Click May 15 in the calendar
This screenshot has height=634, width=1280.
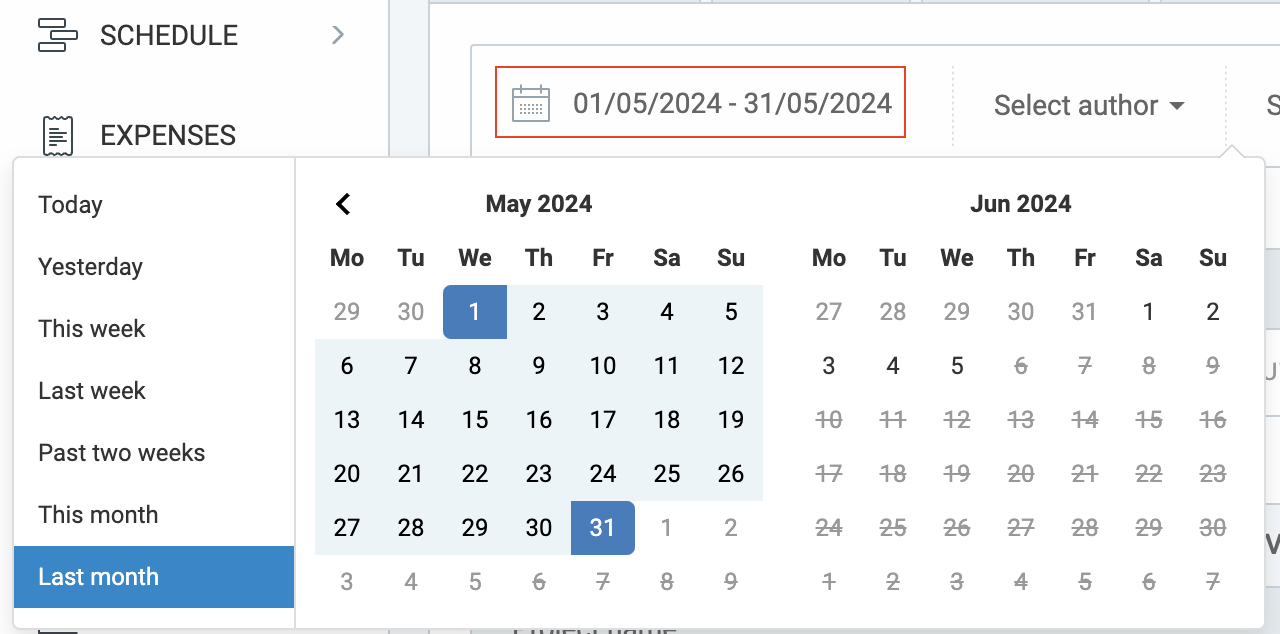tap(475, 420)
